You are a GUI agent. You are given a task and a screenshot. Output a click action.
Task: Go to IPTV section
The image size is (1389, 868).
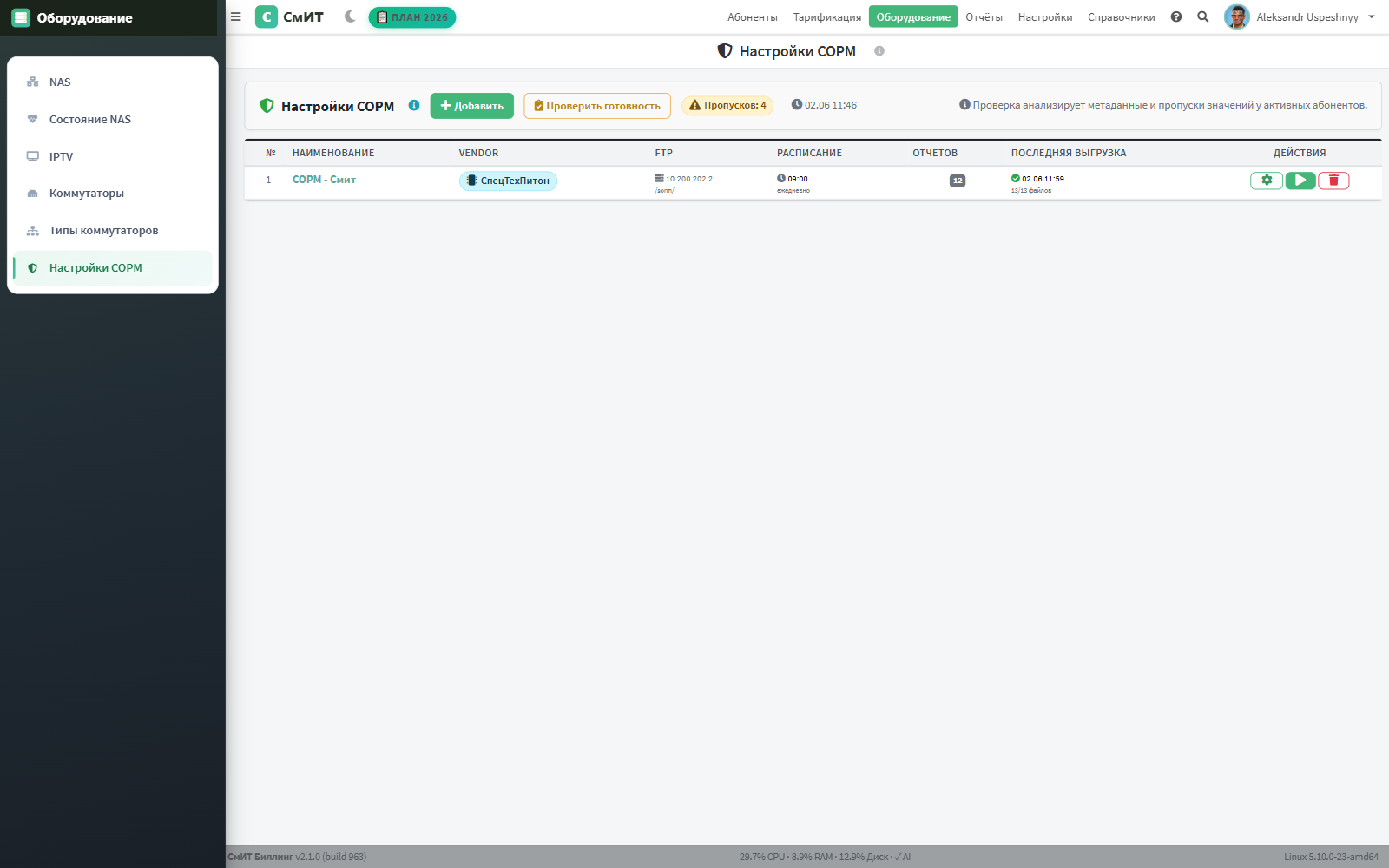point(113,157)
